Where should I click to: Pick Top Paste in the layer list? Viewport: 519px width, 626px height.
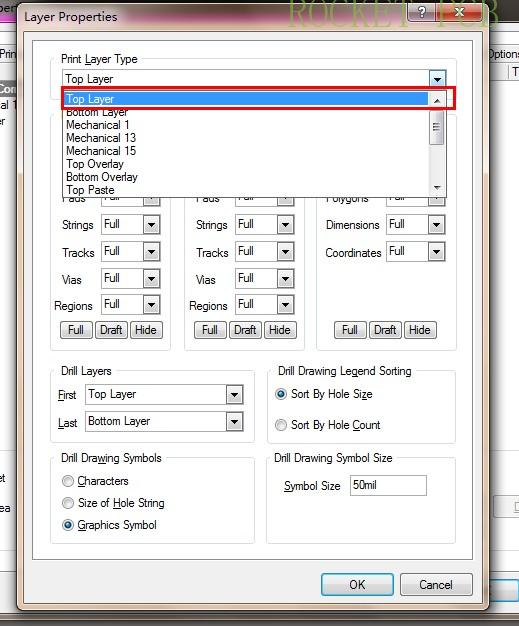(x=246, y=190)
